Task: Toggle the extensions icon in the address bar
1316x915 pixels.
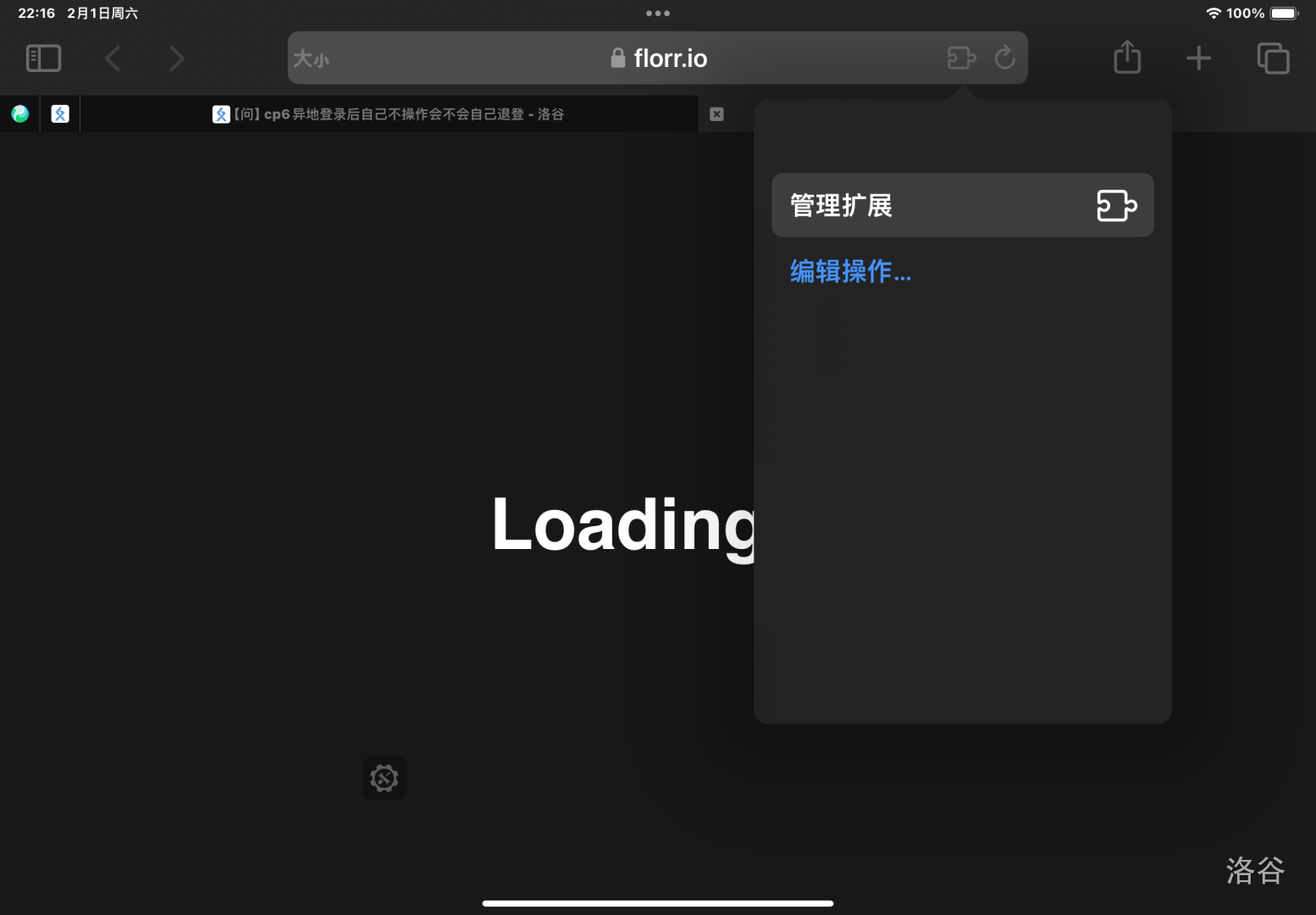Action: click(x=961, y=58)
